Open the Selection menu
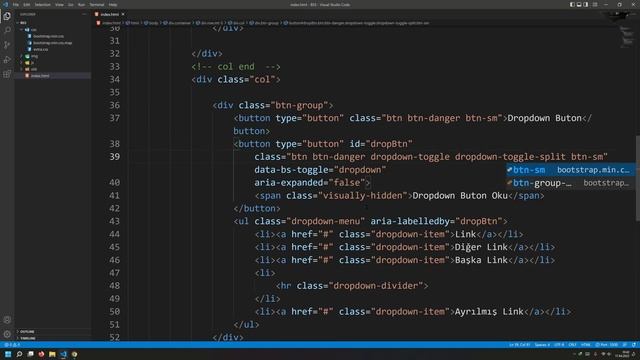 42,4
